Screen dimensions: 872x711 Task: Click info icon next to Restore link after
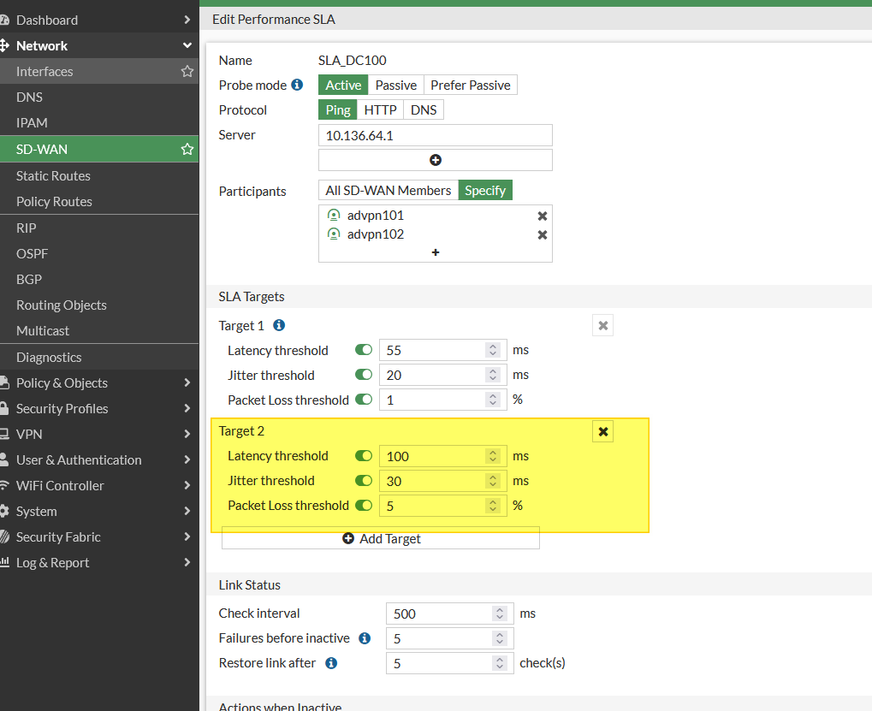[331, 663]
